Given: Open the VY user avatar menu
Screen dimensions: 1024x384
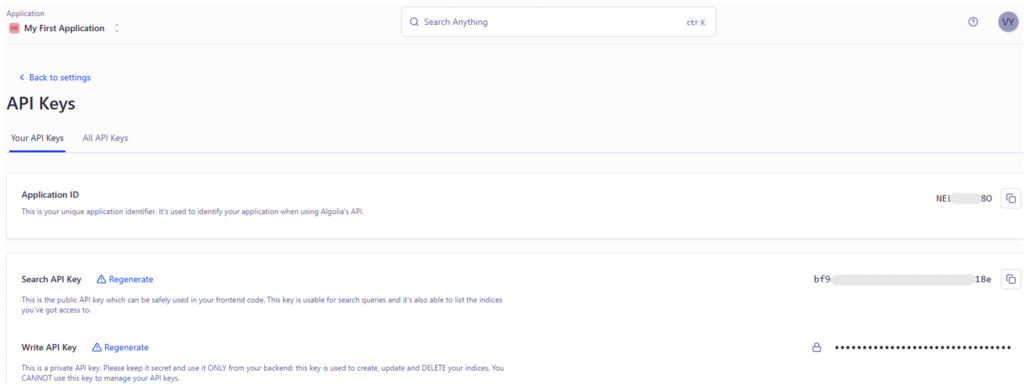Looking at the screenshot, I should 1008,22.
